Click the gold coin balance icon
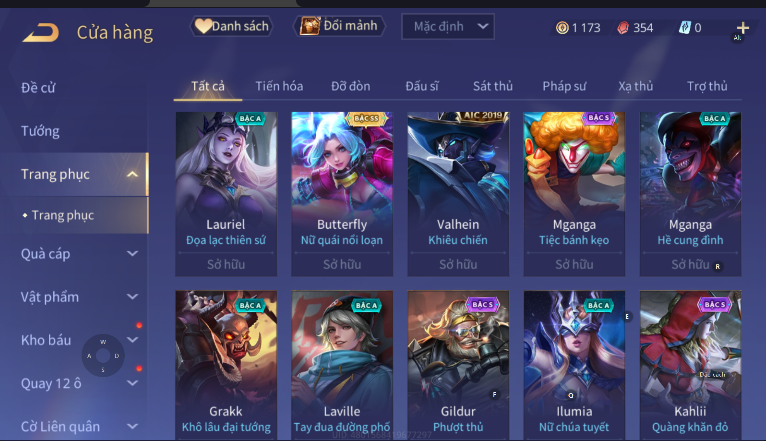Viewport: 766px width, 441px height. tap(562, 28)
